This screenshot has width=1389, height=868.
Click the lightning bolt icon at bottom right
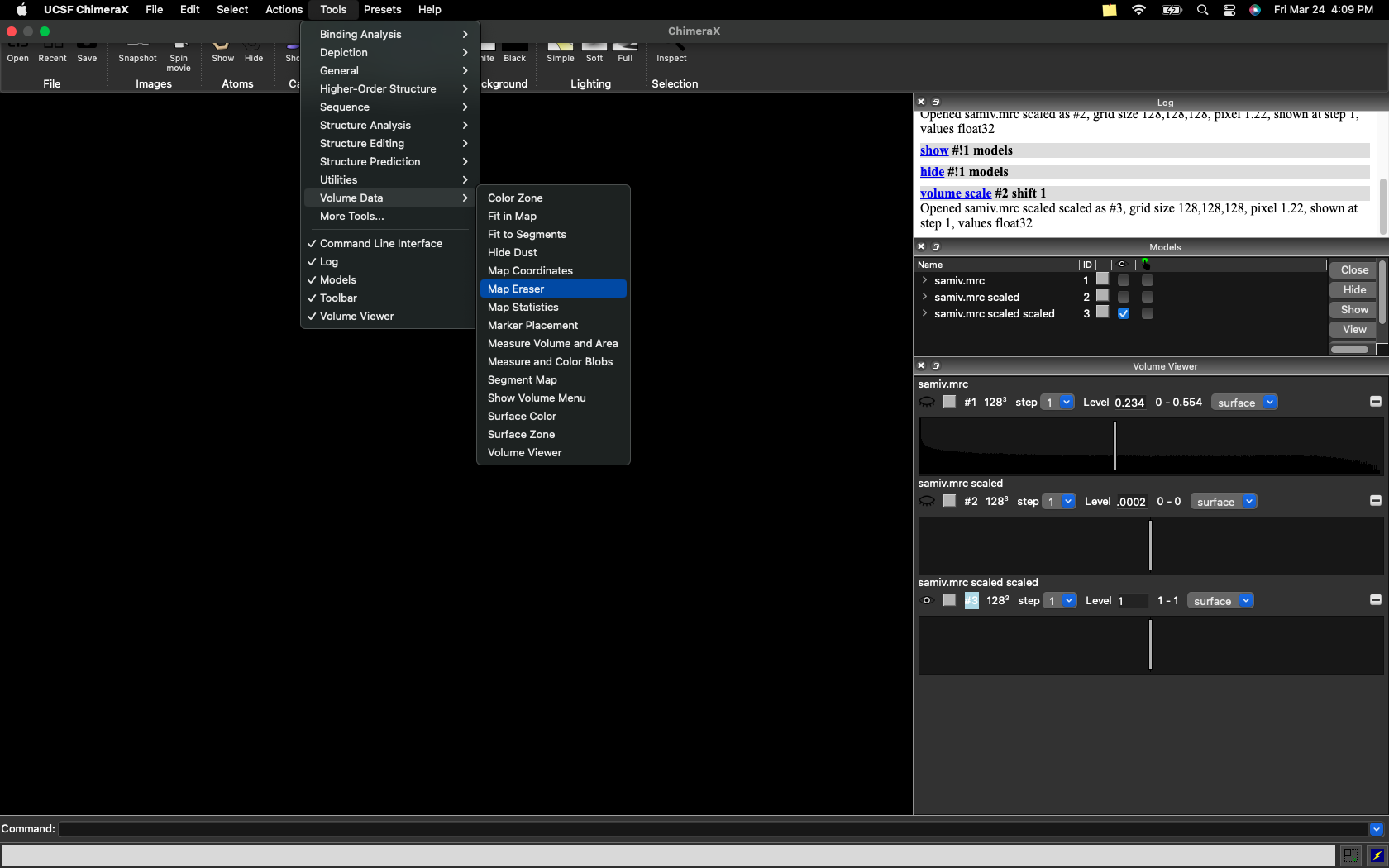[x=1377, y=856]
